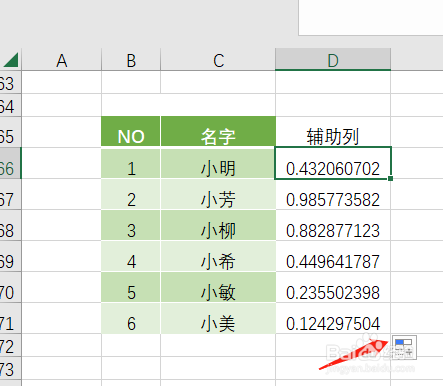443x386 pixels.
Task: Select cell with value 0.985773582
Action: pos(333,194)
